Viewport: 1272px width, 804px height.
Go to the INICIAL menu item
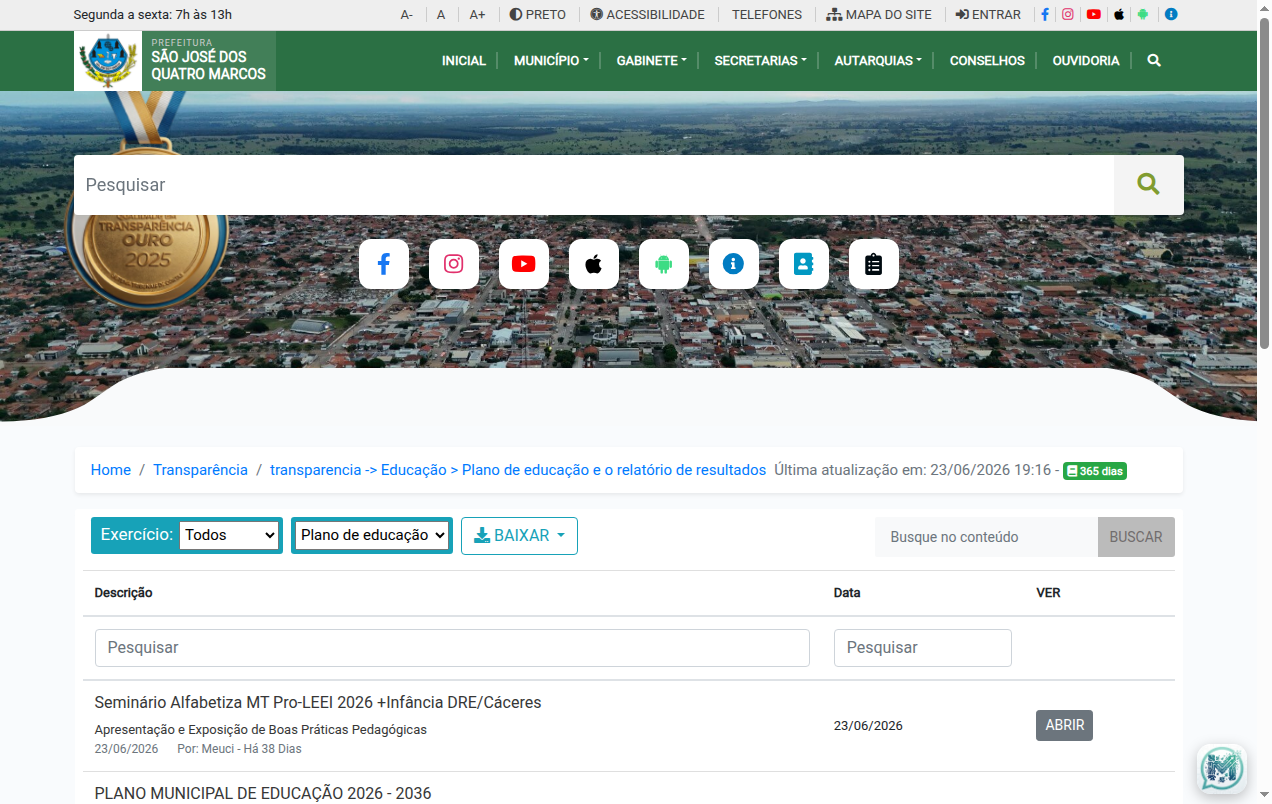464,61
